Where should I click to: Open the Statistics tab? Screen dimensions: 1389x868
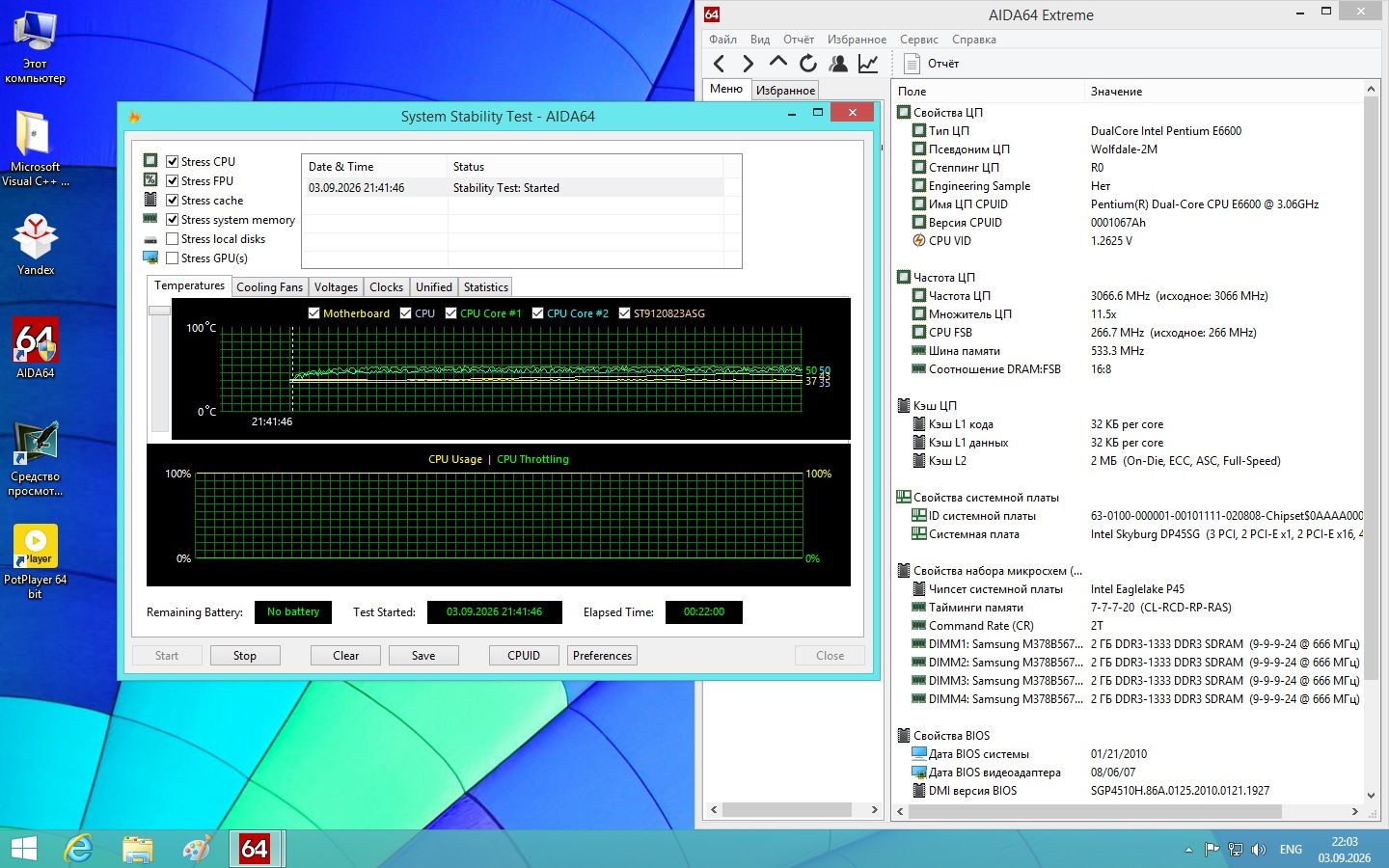pyautogui.click(x=485, y=287)
